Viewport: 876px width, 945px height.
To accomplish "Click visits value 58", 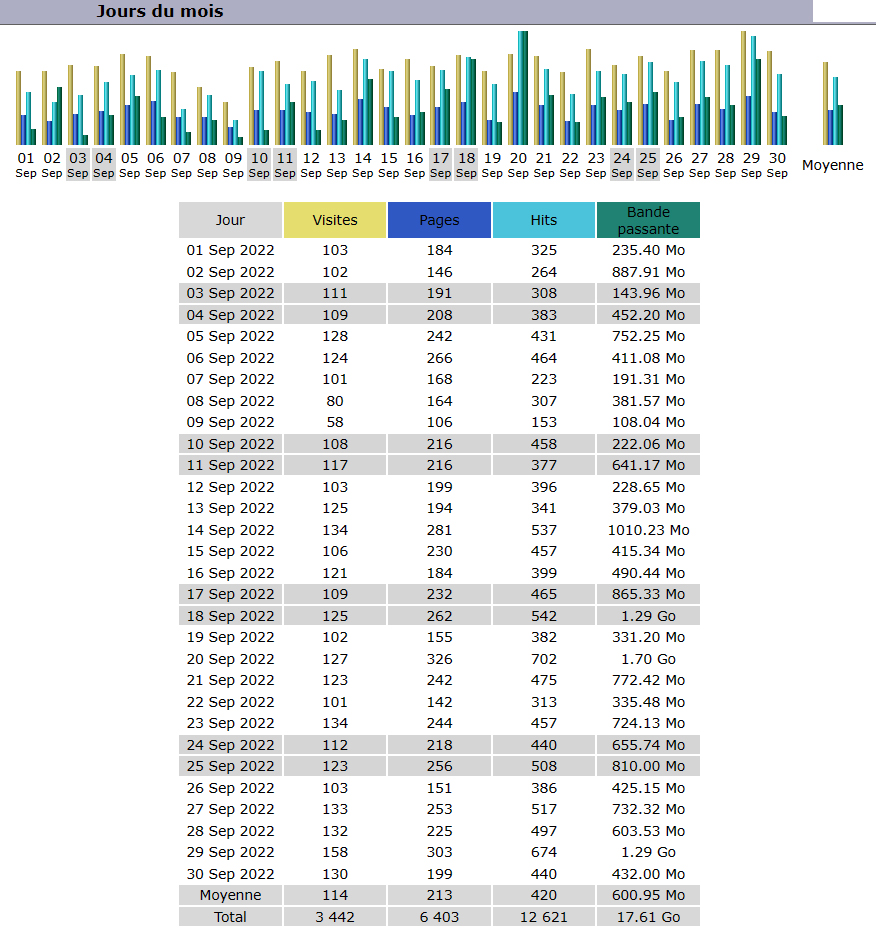I will coord(335,422).
